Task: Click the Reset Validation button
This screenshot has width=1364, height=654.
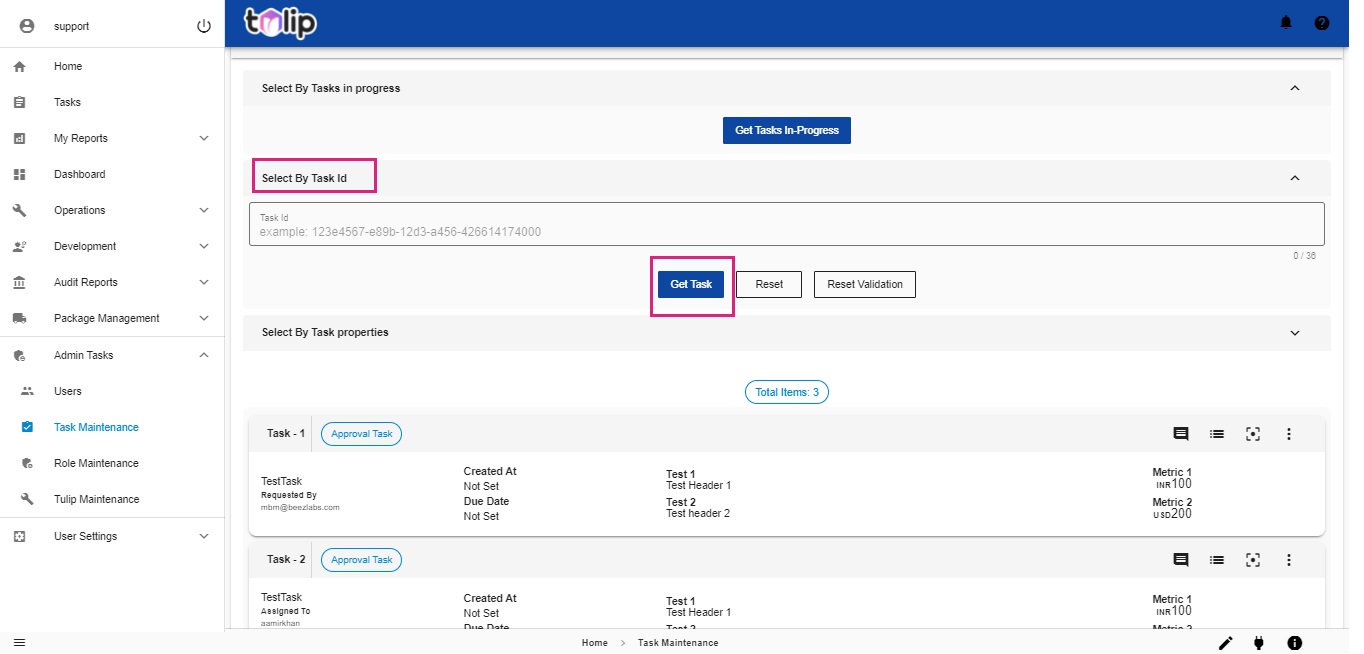Action: (865, 284)
